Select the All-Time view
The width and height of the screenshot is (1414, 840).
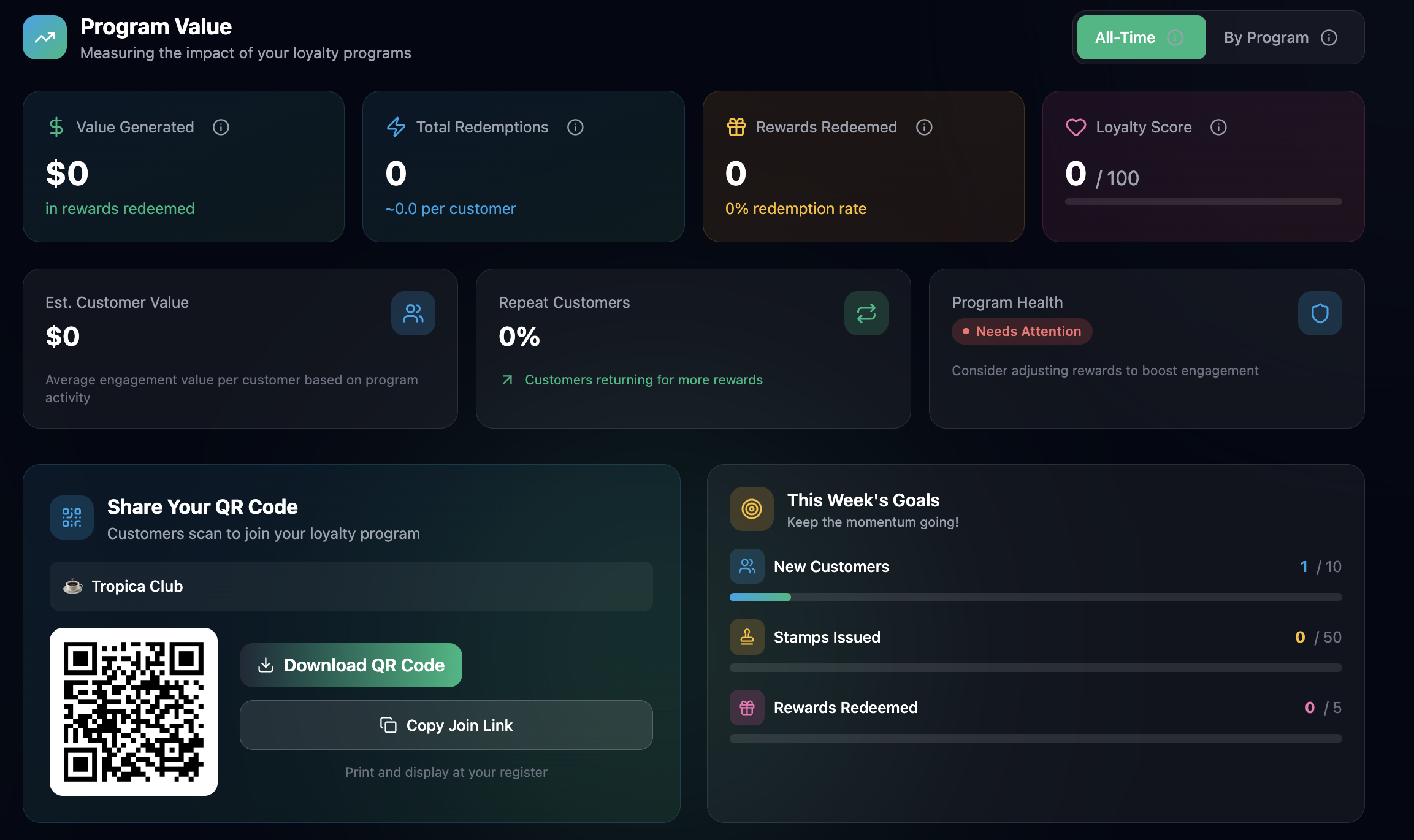tap(1140, 37)
